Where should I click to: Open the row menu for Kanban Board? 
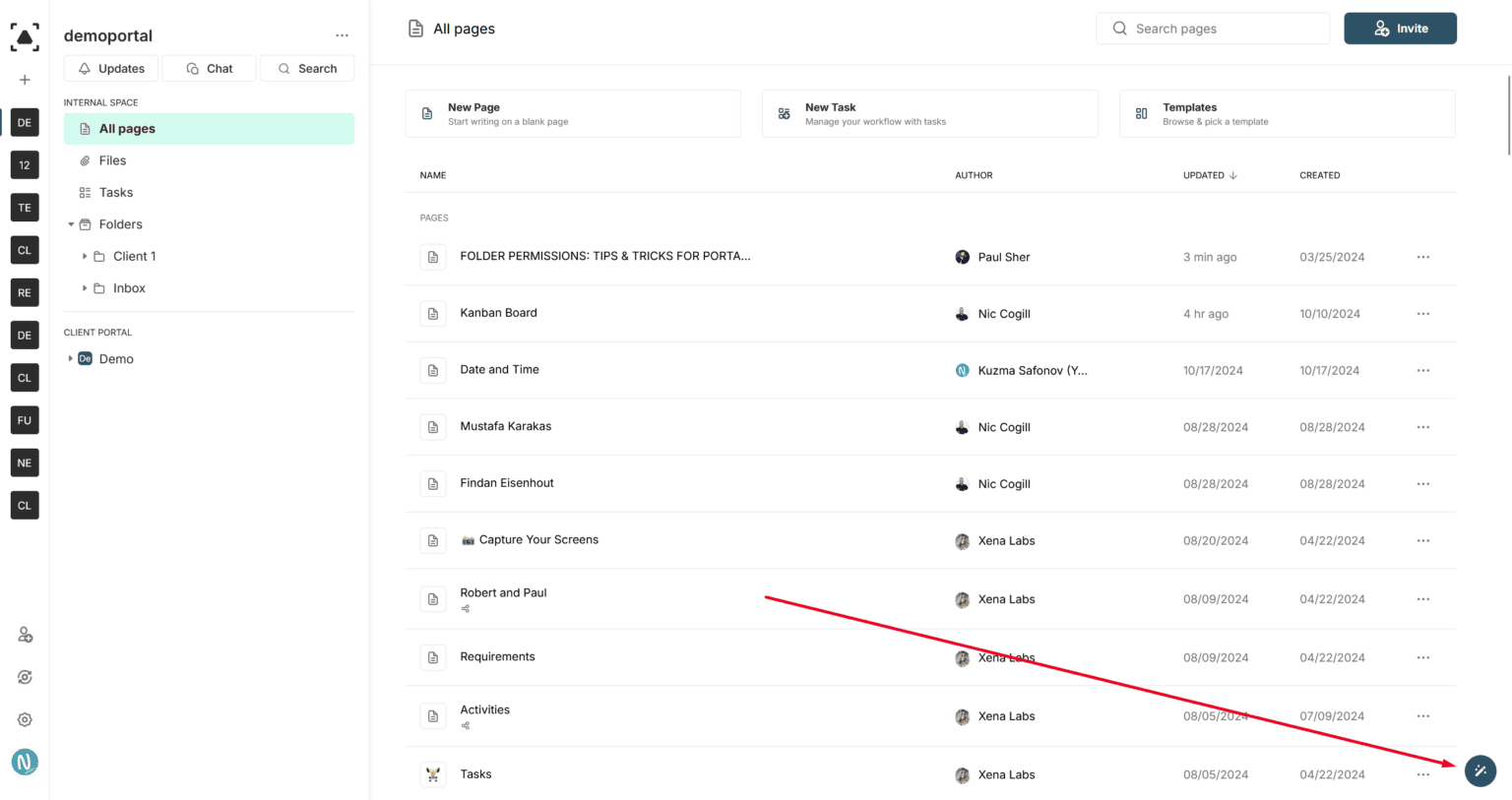pyautogui.click(x=1422, y=313)
